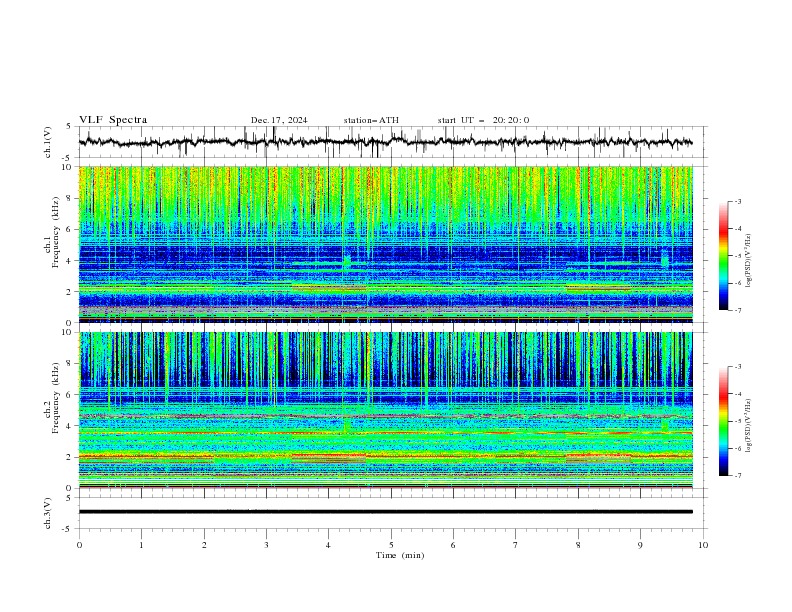Click the "-5" tick on ch.2 colorbar
This screenshot has height=612, width=792.
click(x=738, y=421)
